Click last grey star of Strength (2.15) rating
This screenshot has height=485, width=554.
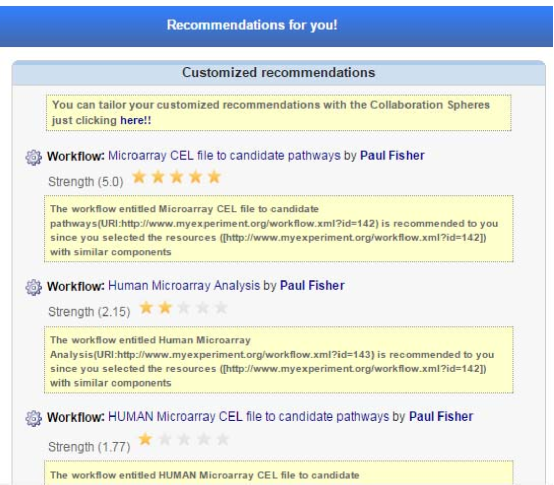221,308
